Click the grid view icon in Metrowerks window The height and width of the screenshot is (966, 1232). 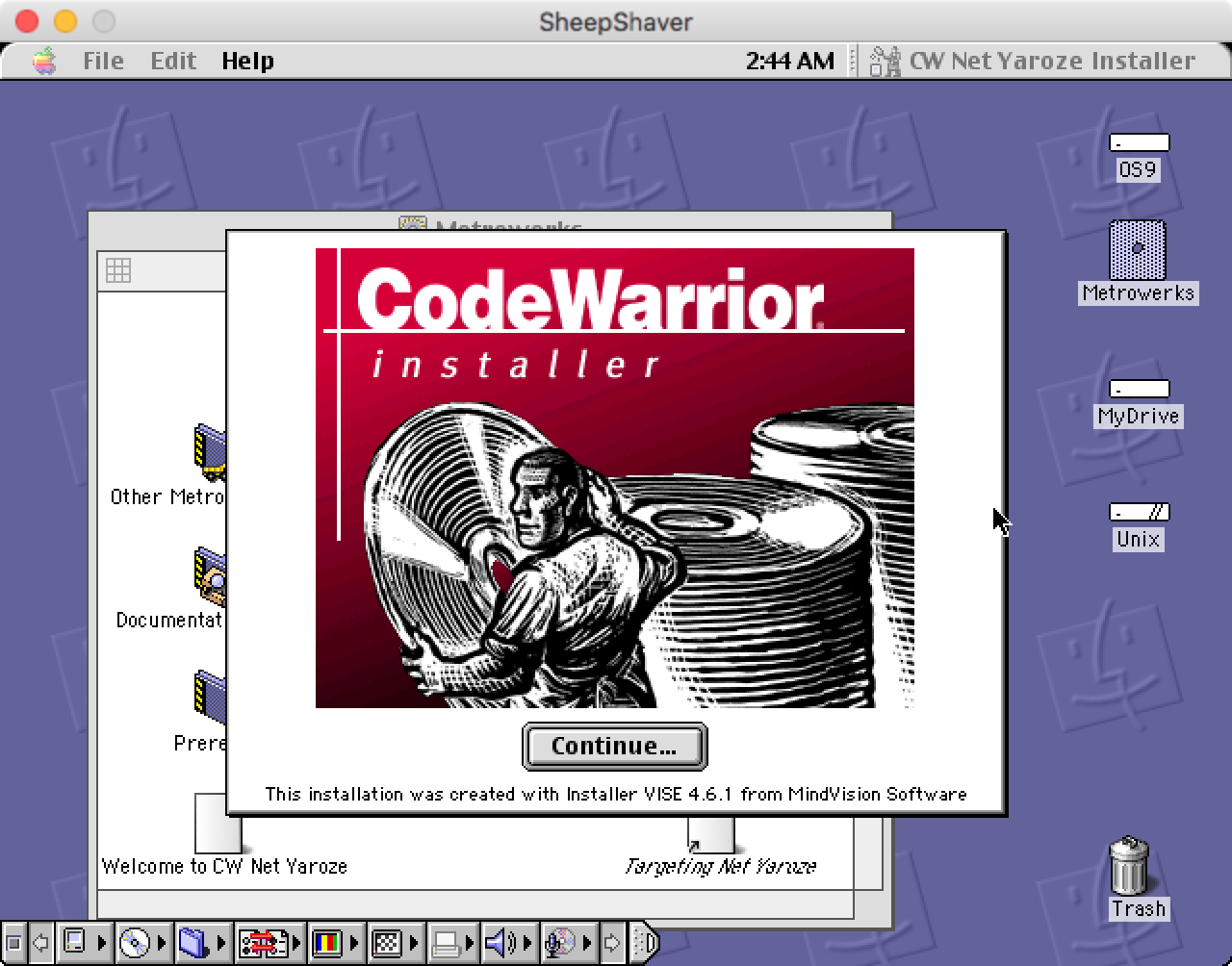click(118, 270)
